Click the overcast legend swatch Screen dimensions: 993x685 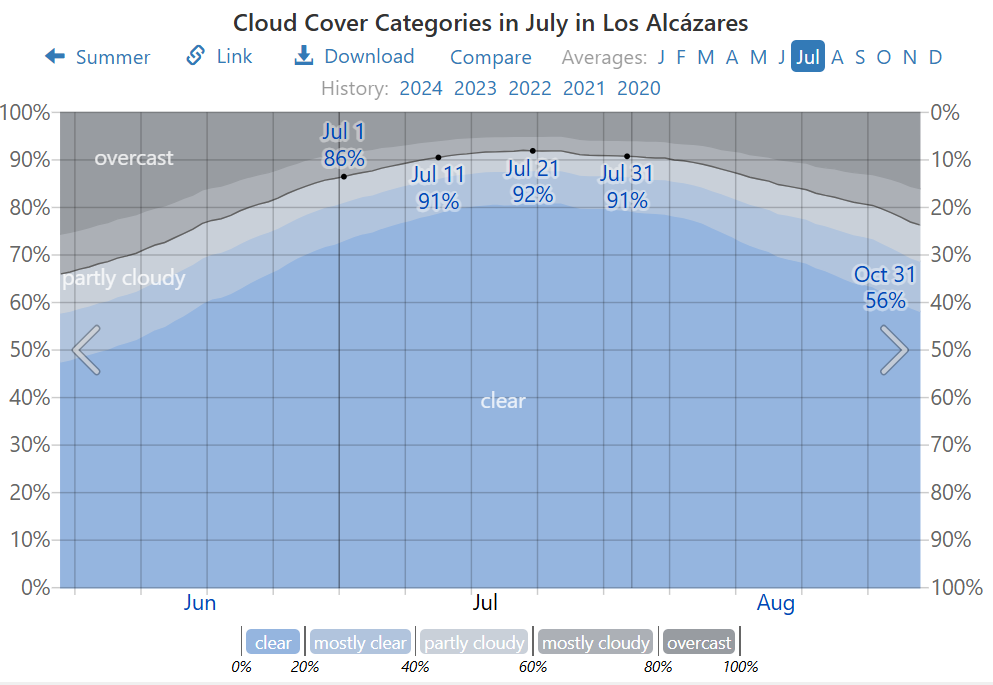[700, 643]
